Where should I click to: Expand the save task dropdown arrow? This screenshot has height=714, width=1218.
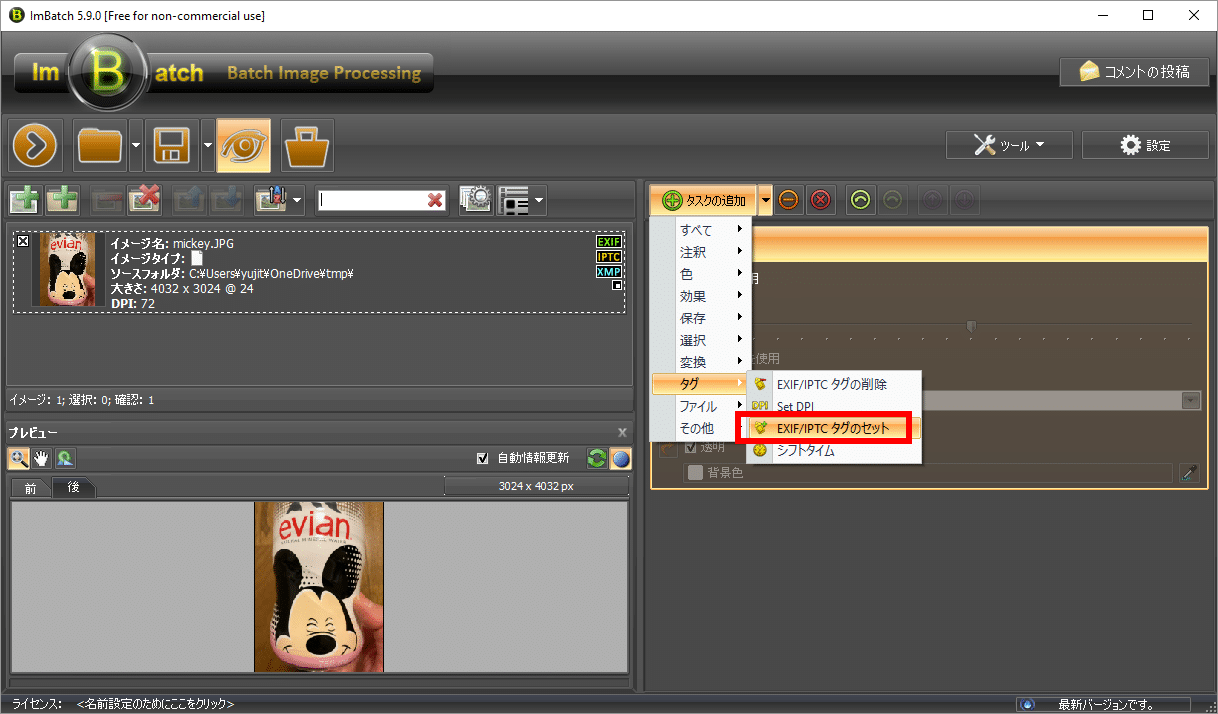[x=207, y=146]
